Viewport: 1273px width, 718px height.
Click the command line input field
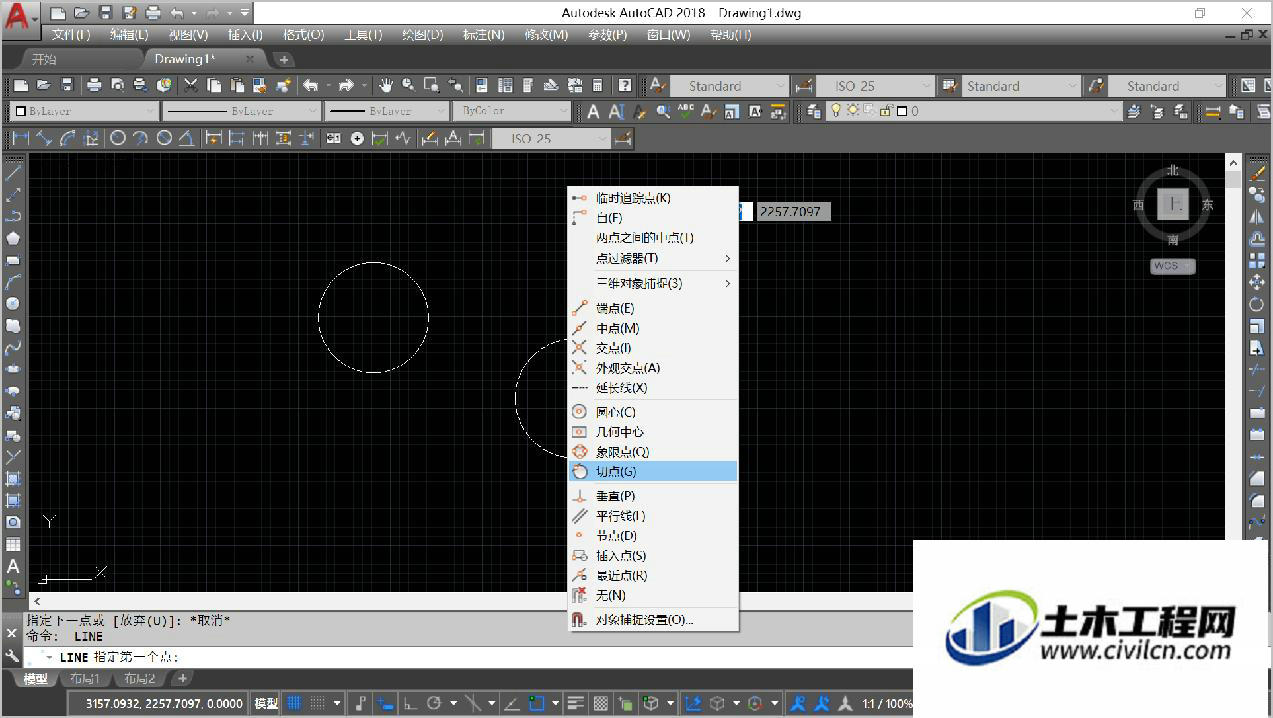tap(468, 657)
